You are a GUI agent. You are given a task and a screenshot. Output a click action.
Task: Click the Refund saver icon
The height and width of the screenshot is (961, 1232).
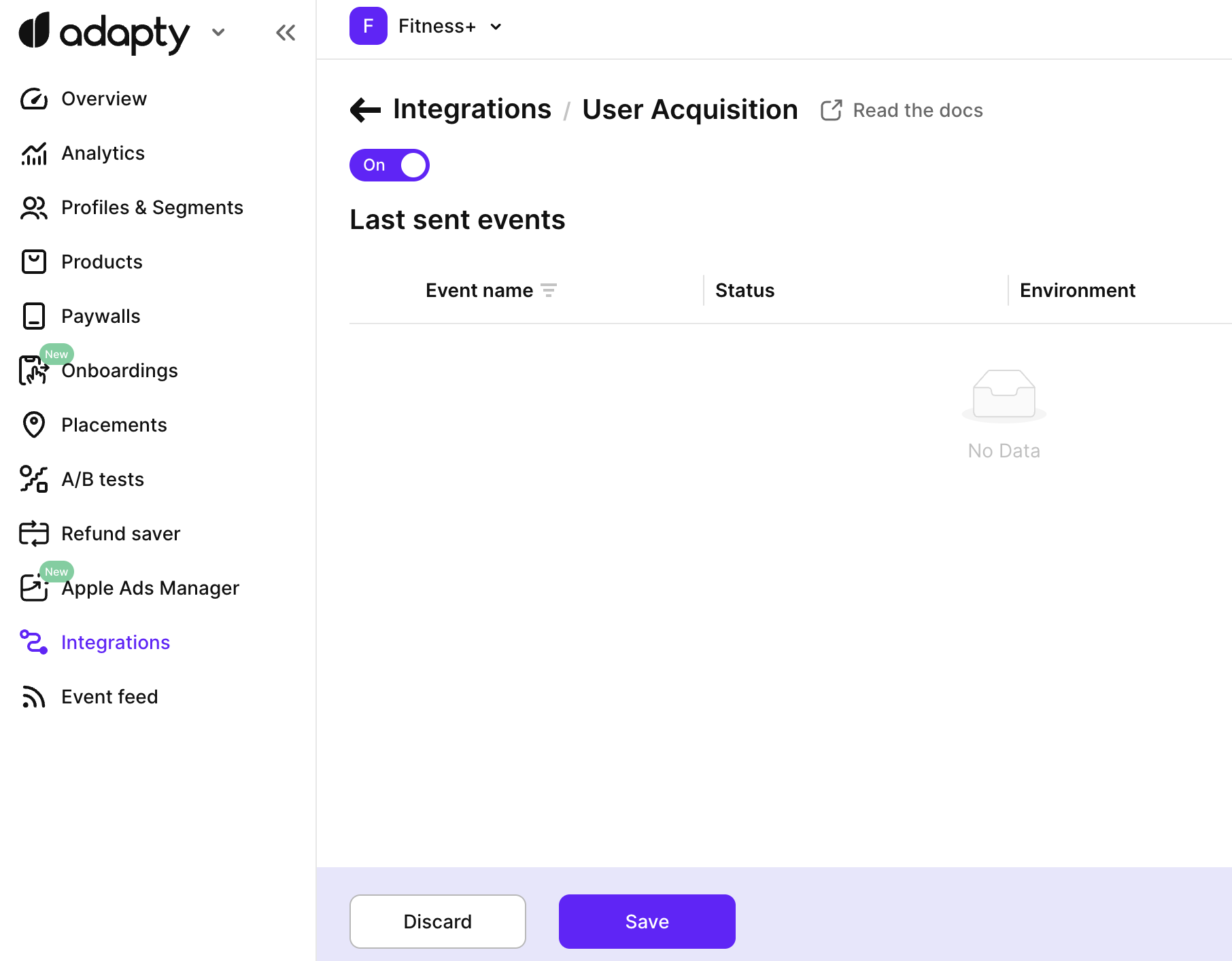click(33, 534)
